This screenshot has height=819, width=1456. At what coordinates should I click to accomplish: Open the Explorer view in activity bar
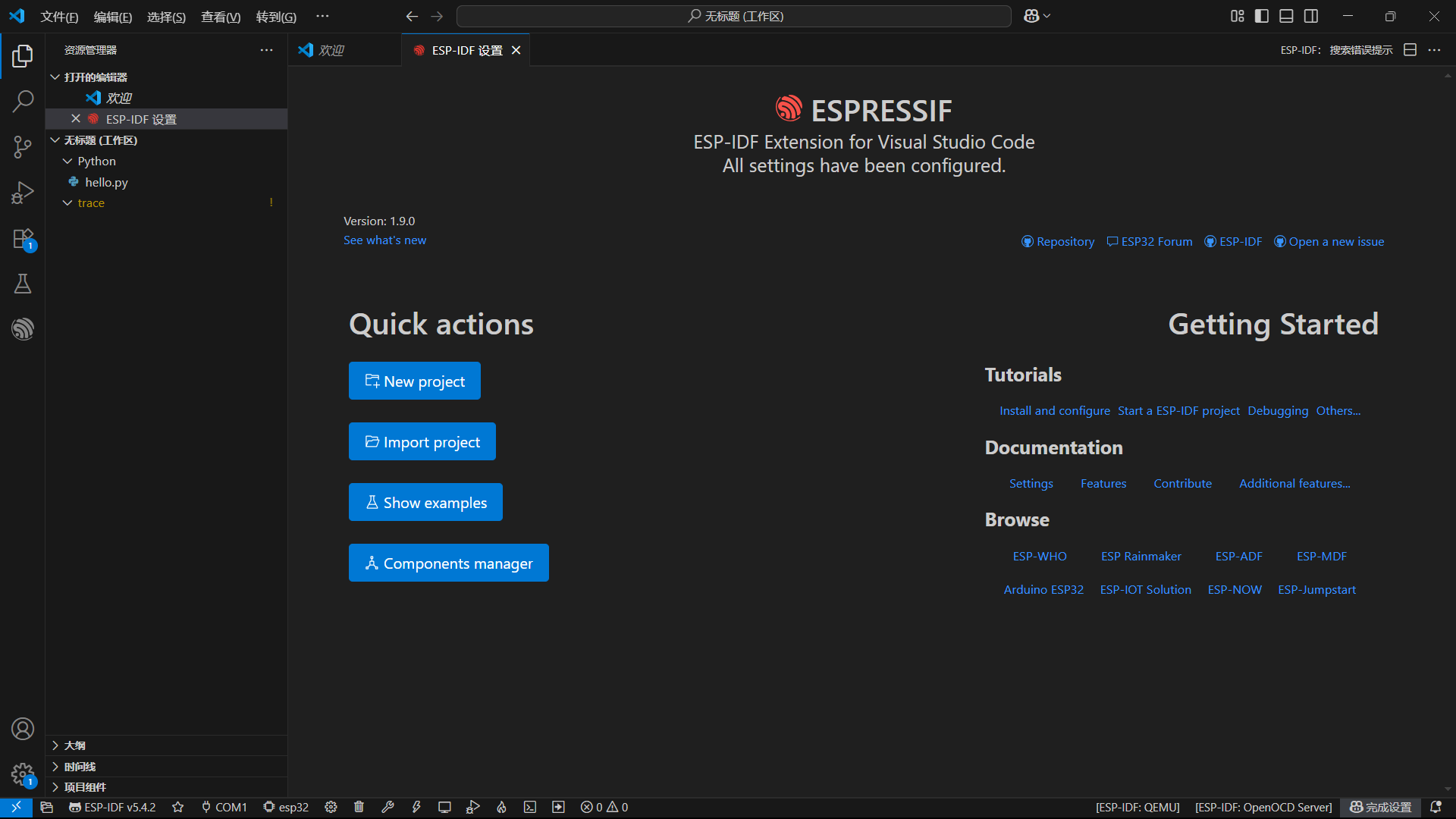pos(23,55)
